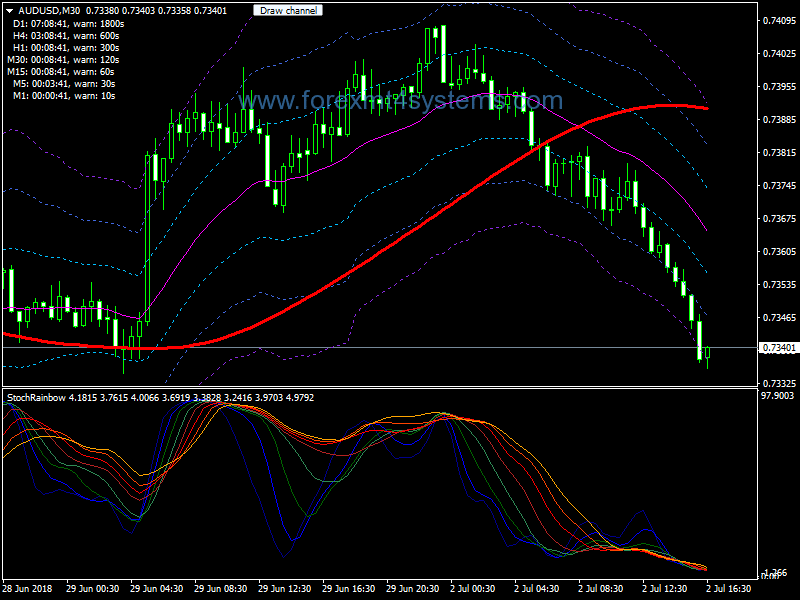Click the 0.73674 price scale label
The image size is (800, 600).
(x=778, y=218)
